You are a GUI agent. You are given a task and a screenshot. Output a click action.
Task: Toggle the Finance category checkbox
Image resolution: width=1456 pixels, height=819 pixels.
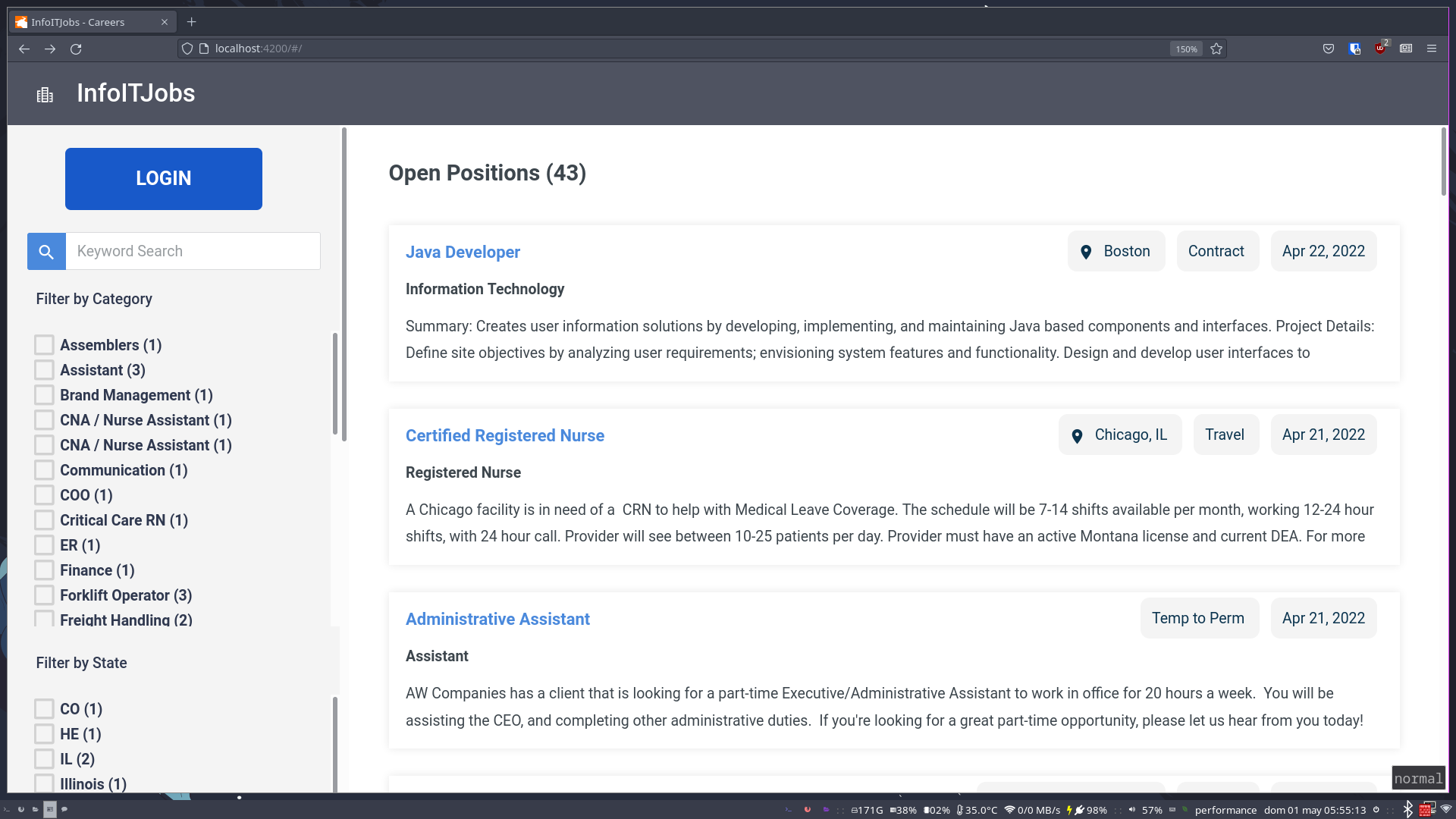click(44, 570)
